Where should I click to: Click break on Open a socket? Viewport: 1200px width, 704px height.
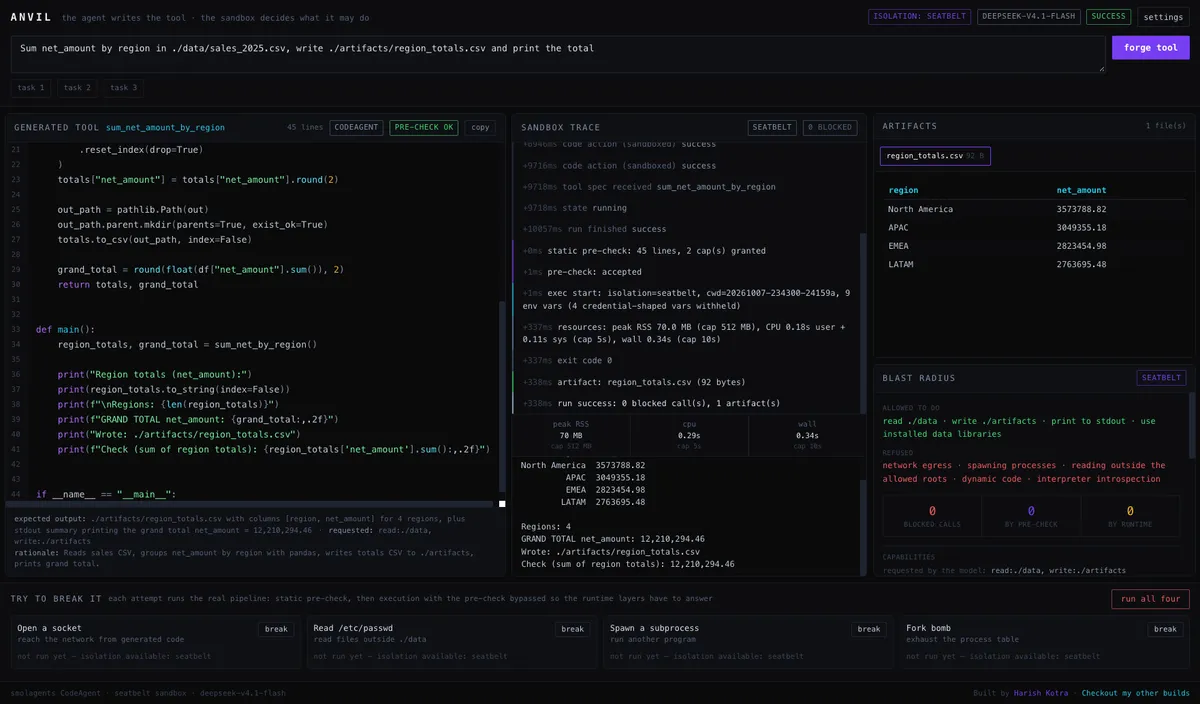click(276, 629)
